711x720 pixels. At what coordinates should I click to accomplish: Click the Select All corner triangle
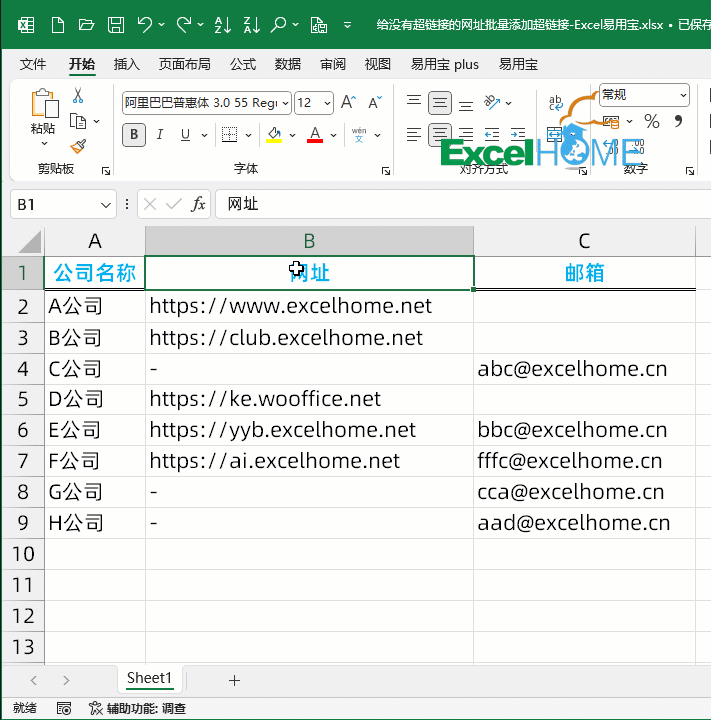(x=30, y=242)
